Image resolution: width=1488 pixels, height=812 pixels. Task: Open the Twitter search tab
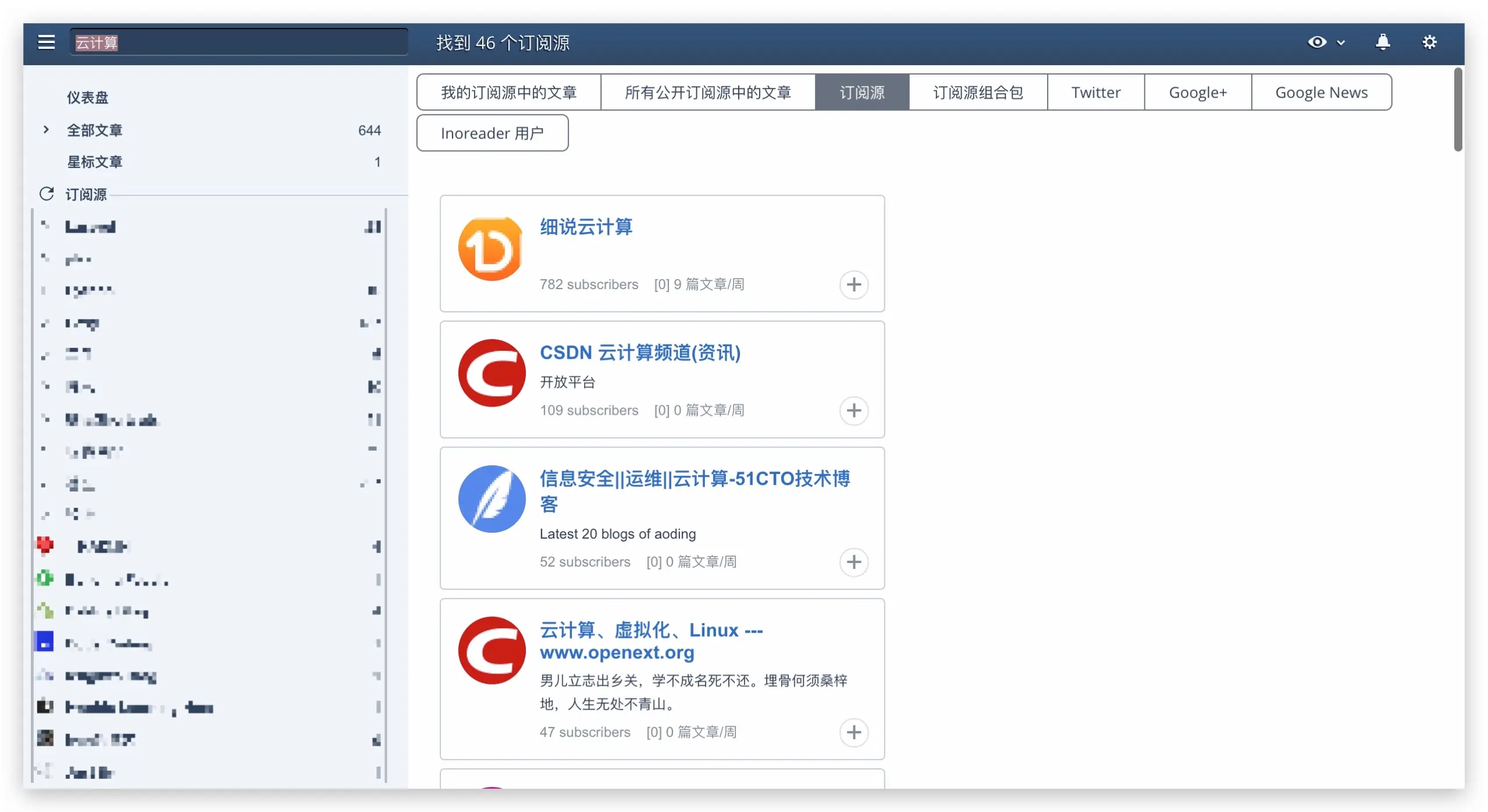tap(1095, 92)
